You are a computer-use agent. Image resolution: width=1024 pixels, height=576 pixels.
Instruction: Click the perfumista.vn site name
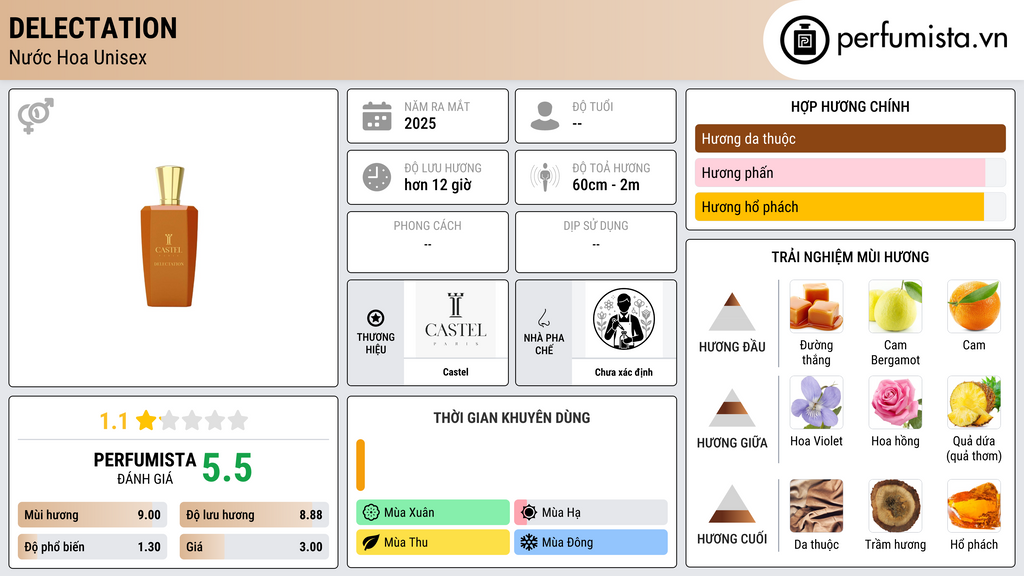922,38
